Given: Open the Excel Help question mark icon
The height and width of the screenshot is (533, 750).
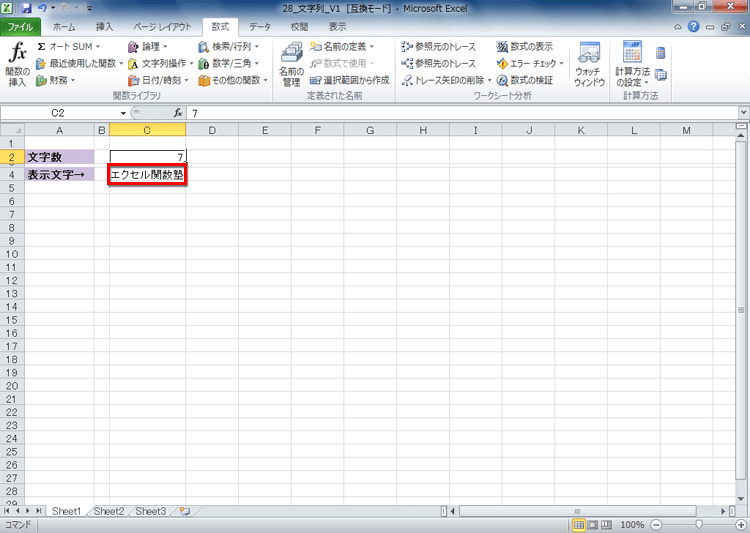Looking at the screenshot, I should [694, 27].
